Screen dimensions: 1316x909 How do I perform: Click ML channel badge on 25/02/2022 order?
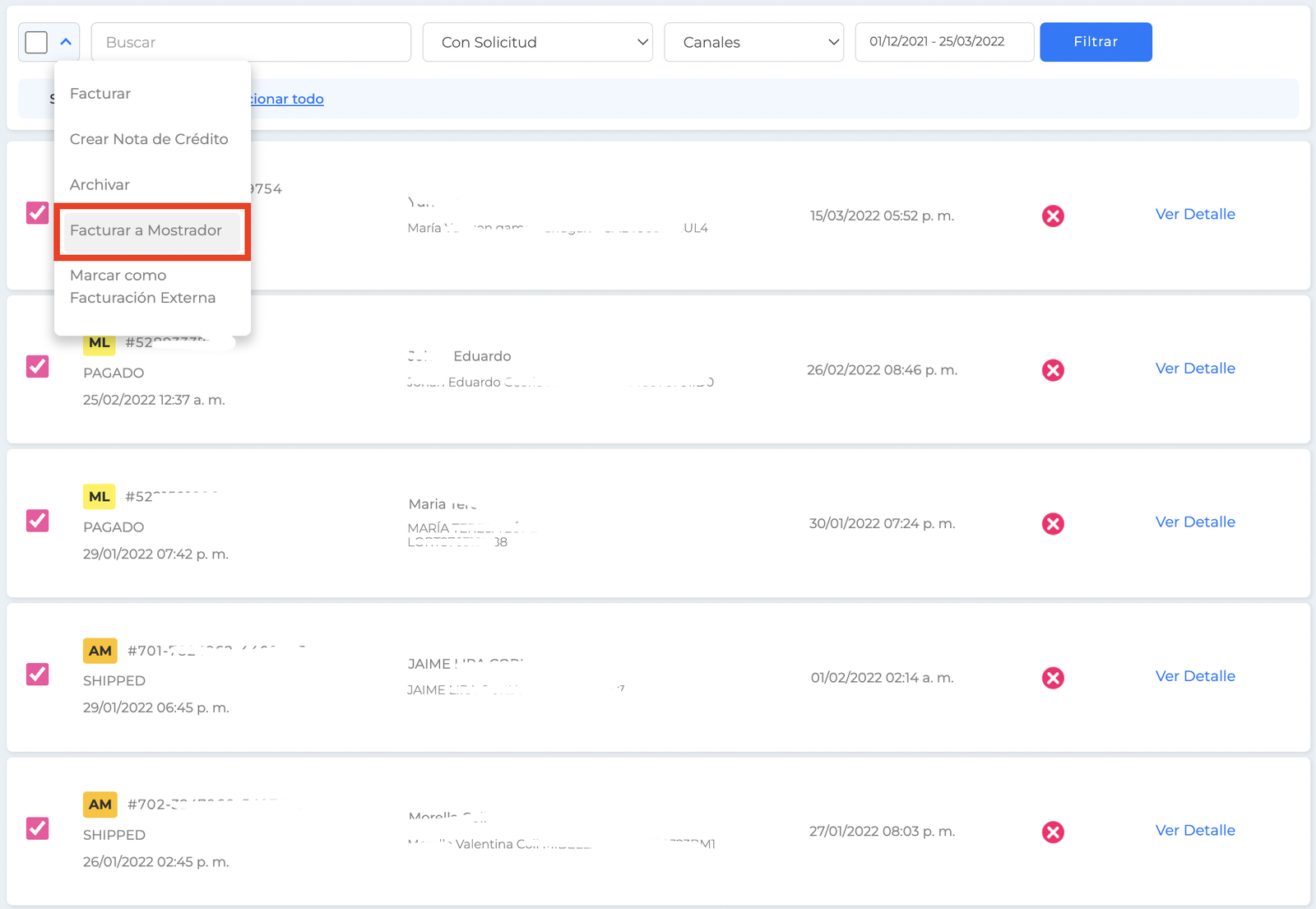point(100,343)
